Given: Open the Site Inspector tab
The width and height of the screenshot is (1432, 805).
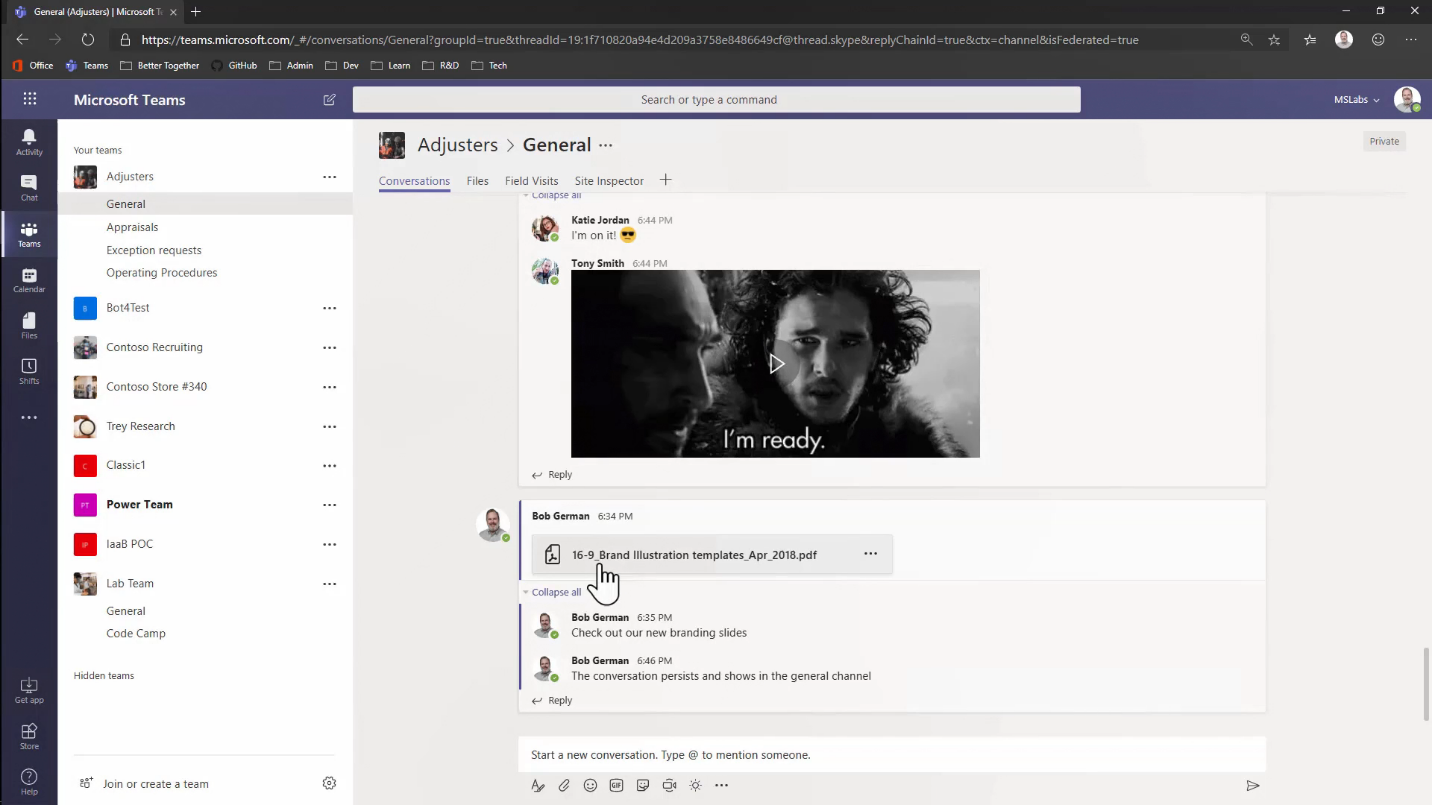Looking at the screenshot, I should tap(609, 181).
